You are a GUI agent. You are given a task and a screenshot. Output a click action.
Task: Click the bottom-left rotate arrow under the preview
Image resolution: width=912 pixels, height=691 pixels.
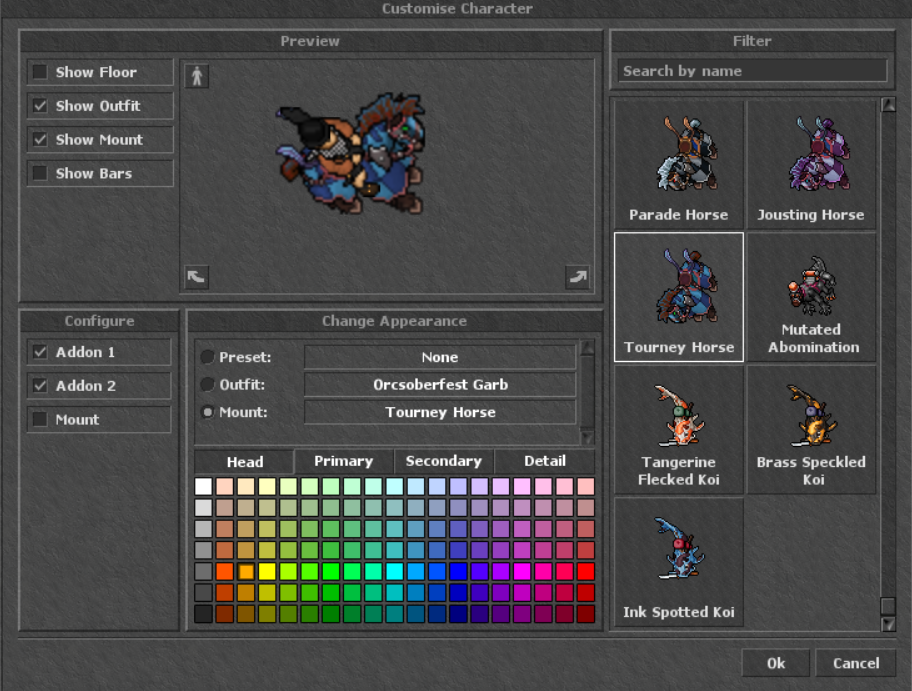196,277
